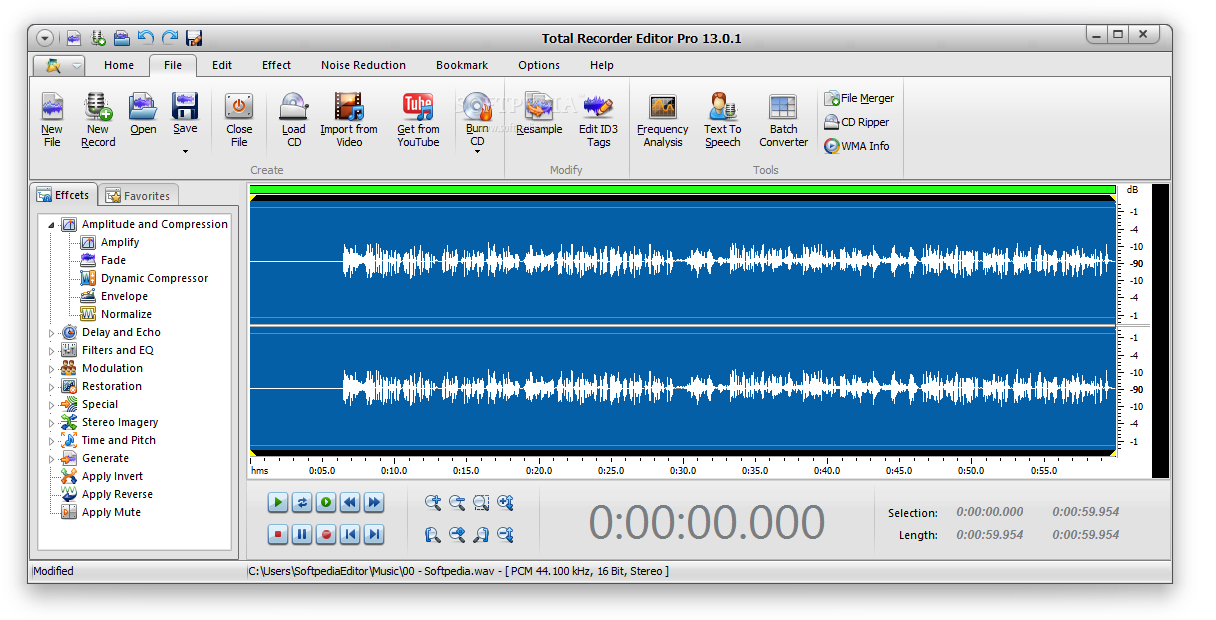Click the Skip to Start button
Viewport: 1216px width, 620px height.
pyautogui.click(x=350, y=535)
